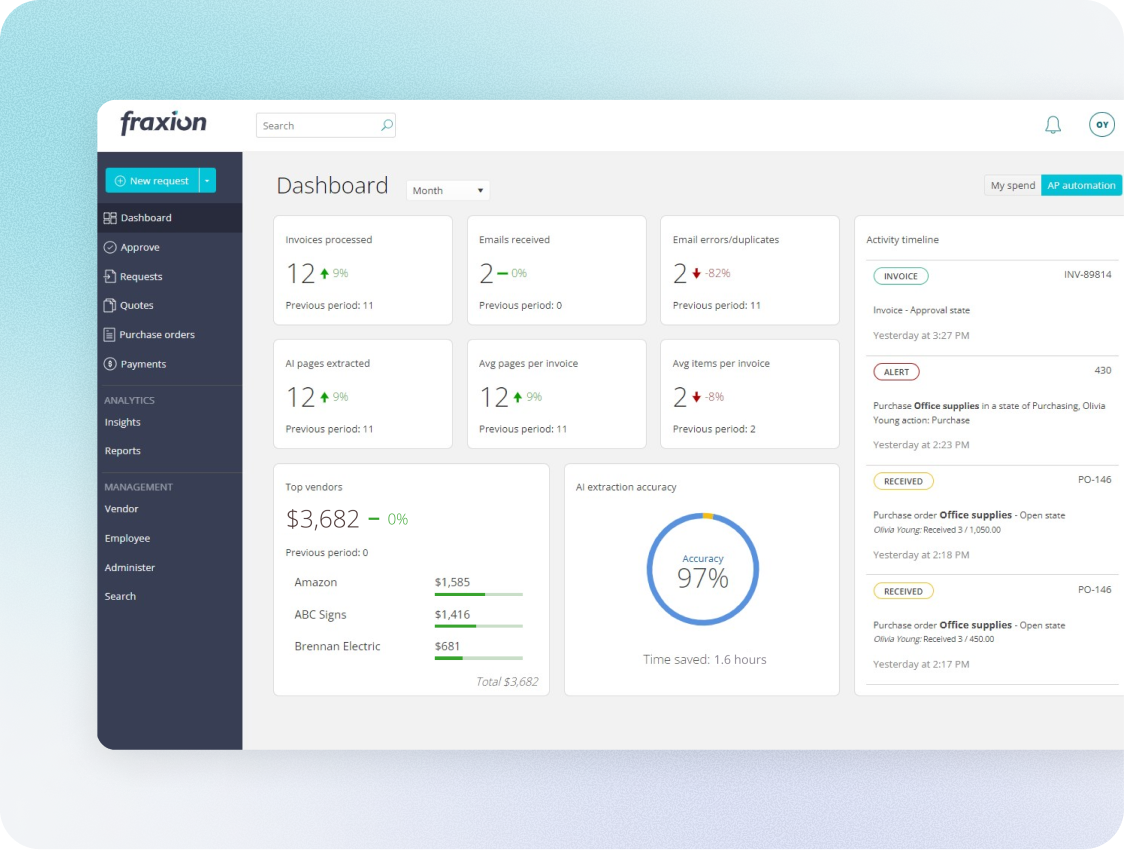1124x850 pixels.
Task: Open the OY user avatar menu
Action: 1102,125
